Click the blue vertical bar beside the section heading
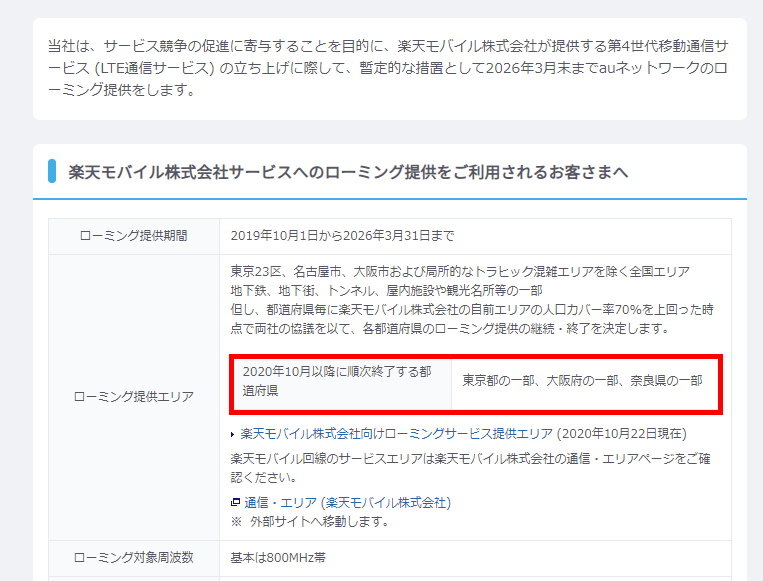The image size is (763, 581). click(x=52, y=171)
